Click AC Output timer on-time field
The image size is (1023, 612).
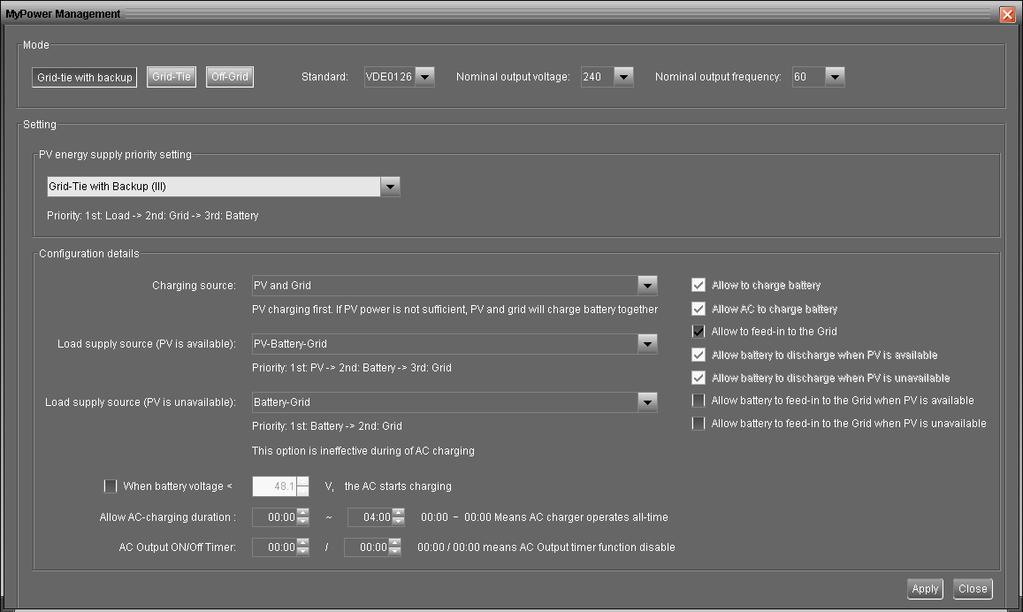point(274,547)
